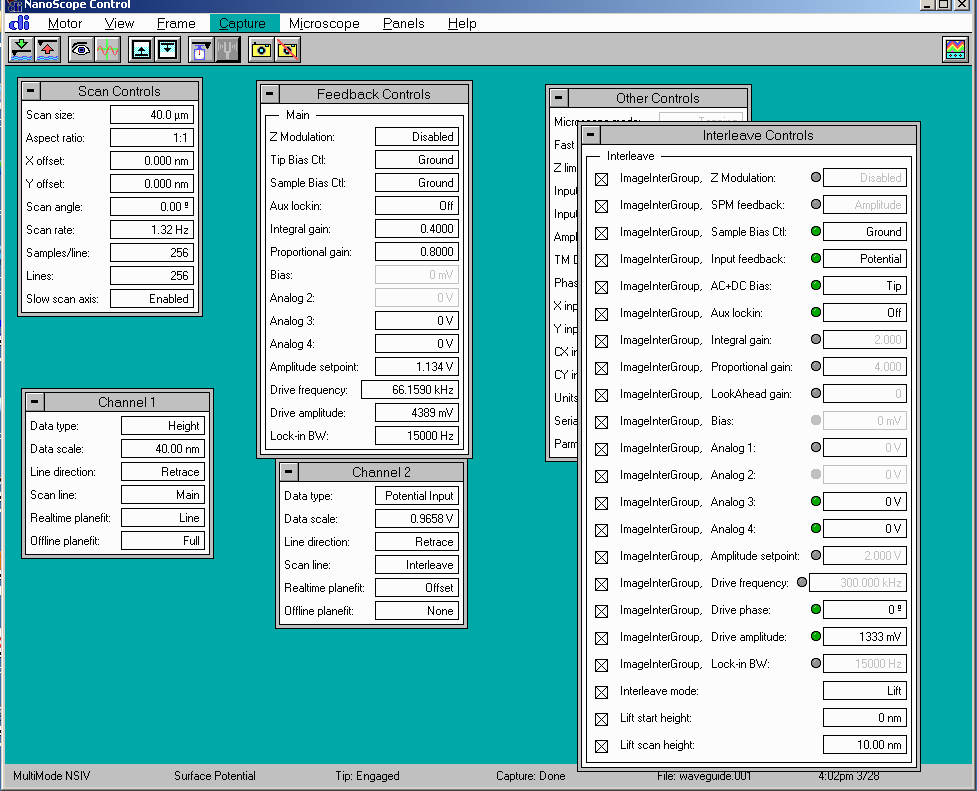This screenshot has height=791, width=977.
Task: Open Scope mode with the red waveform icon
Action: pos(107,50)
